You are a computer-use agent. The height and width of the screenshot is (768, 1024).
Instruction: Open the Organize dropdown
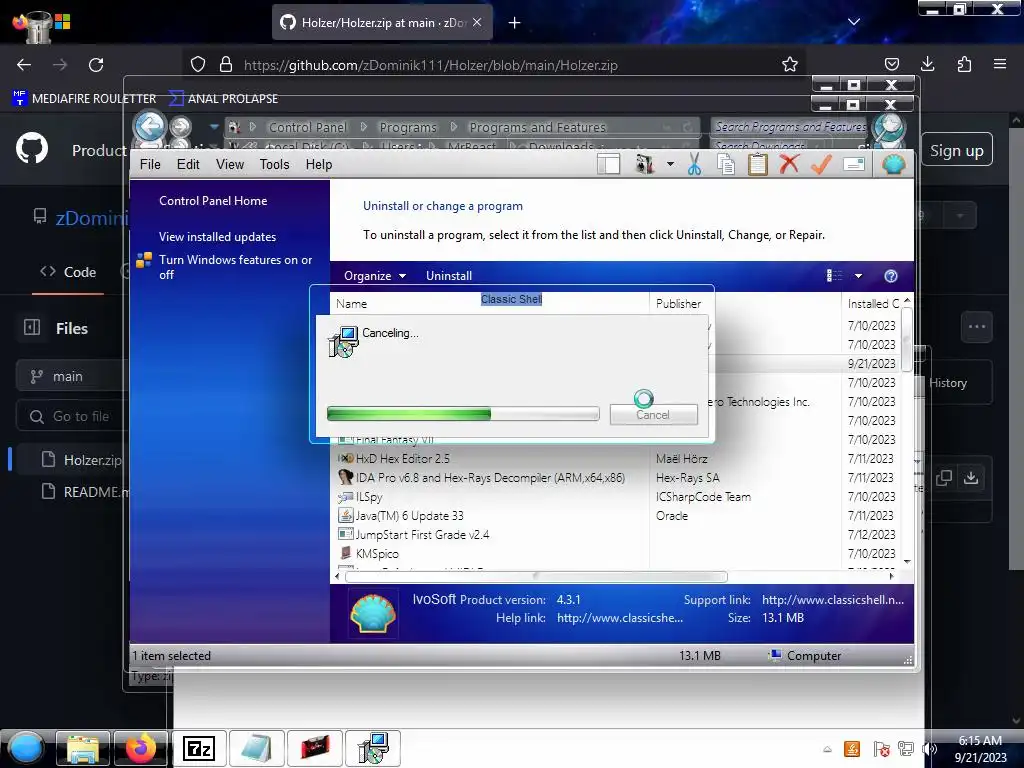tap(375, 276)
